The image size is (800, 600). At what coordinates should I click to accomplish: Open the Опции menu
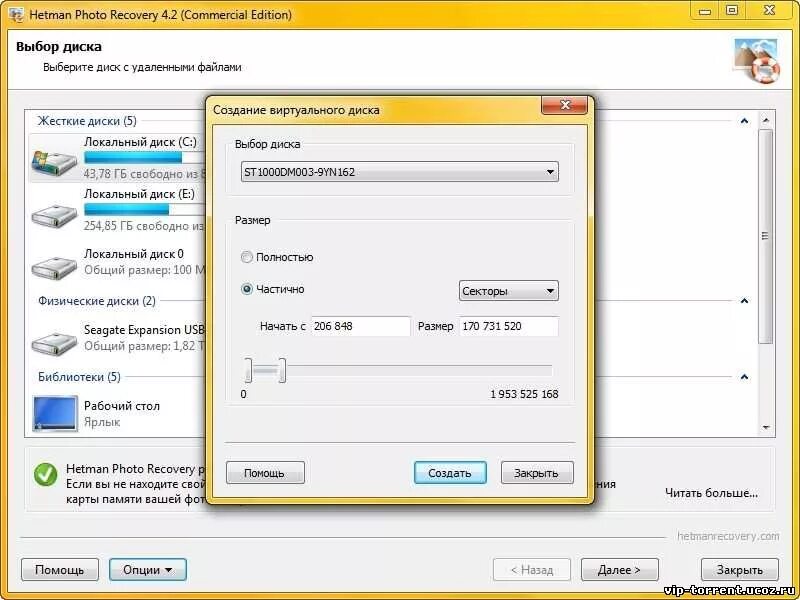pyautogui.click(x=148, y=569)
